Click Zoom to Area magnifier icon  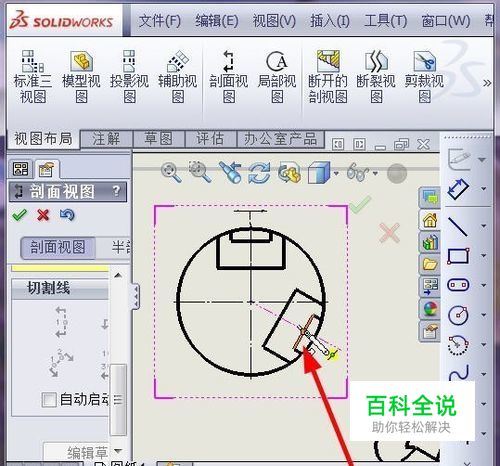tap(199, 172)
